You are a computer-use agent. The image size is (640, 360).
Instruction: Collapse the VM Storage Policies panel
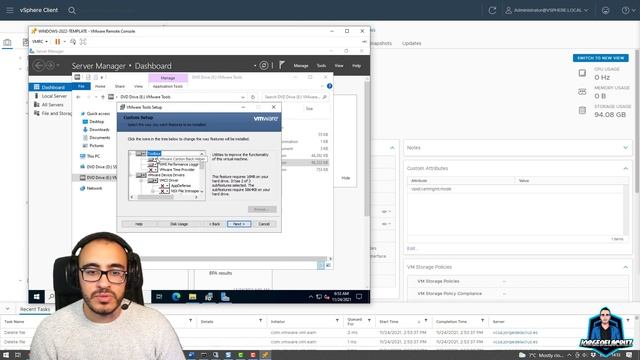click(625, 267)
